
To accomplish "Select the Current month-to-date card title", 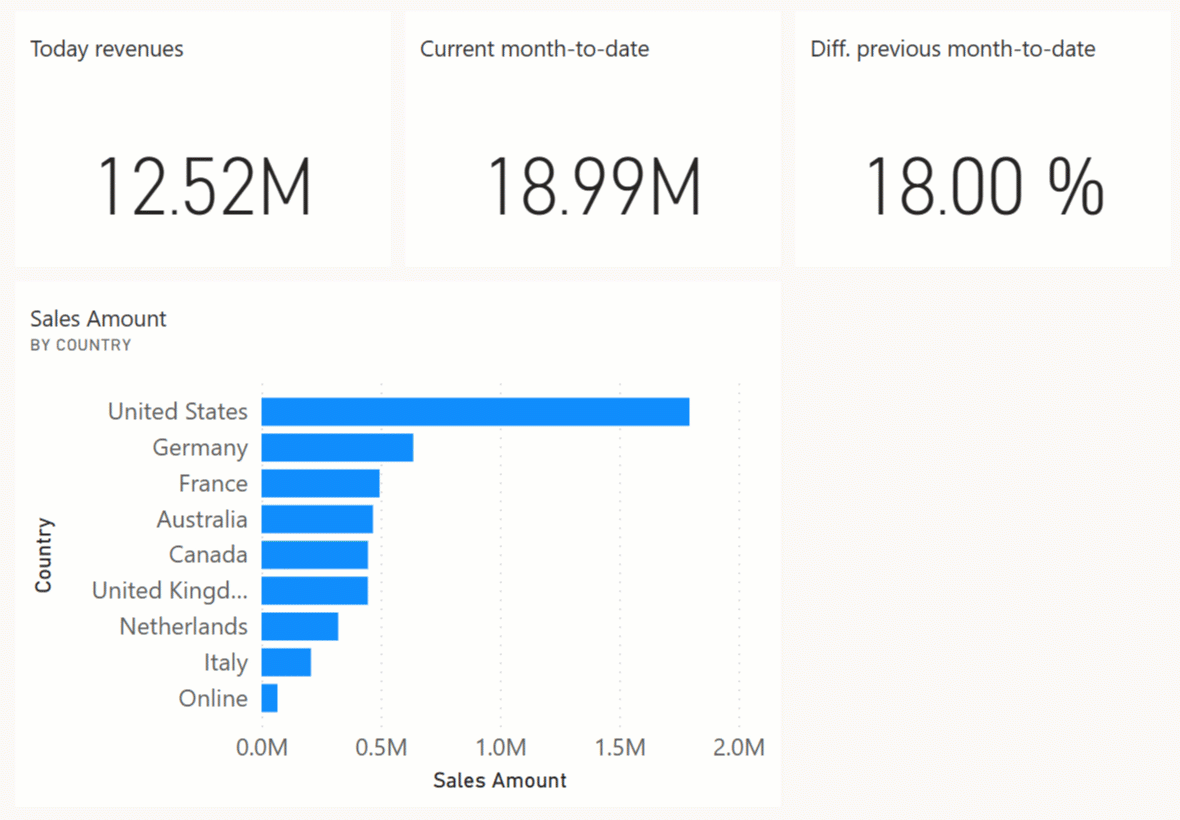I will pos(534,49).
